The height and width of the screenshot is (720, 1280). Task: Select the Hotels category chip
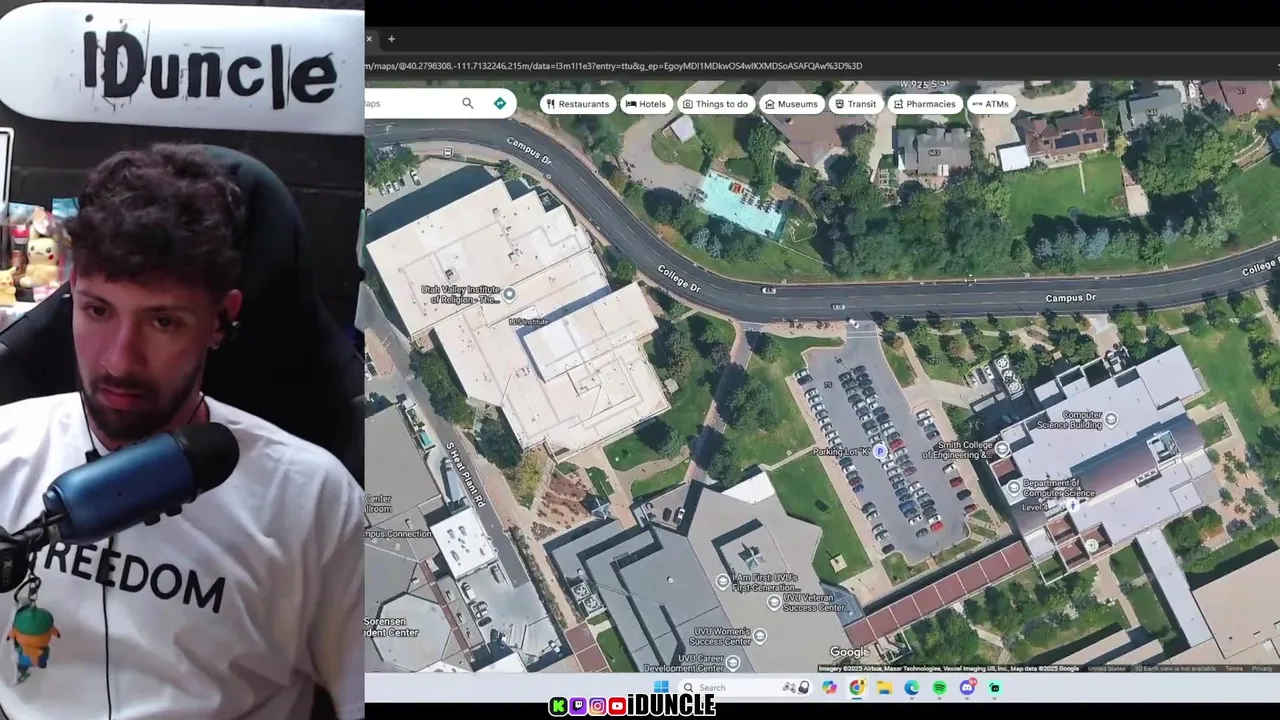click(645, 104)
